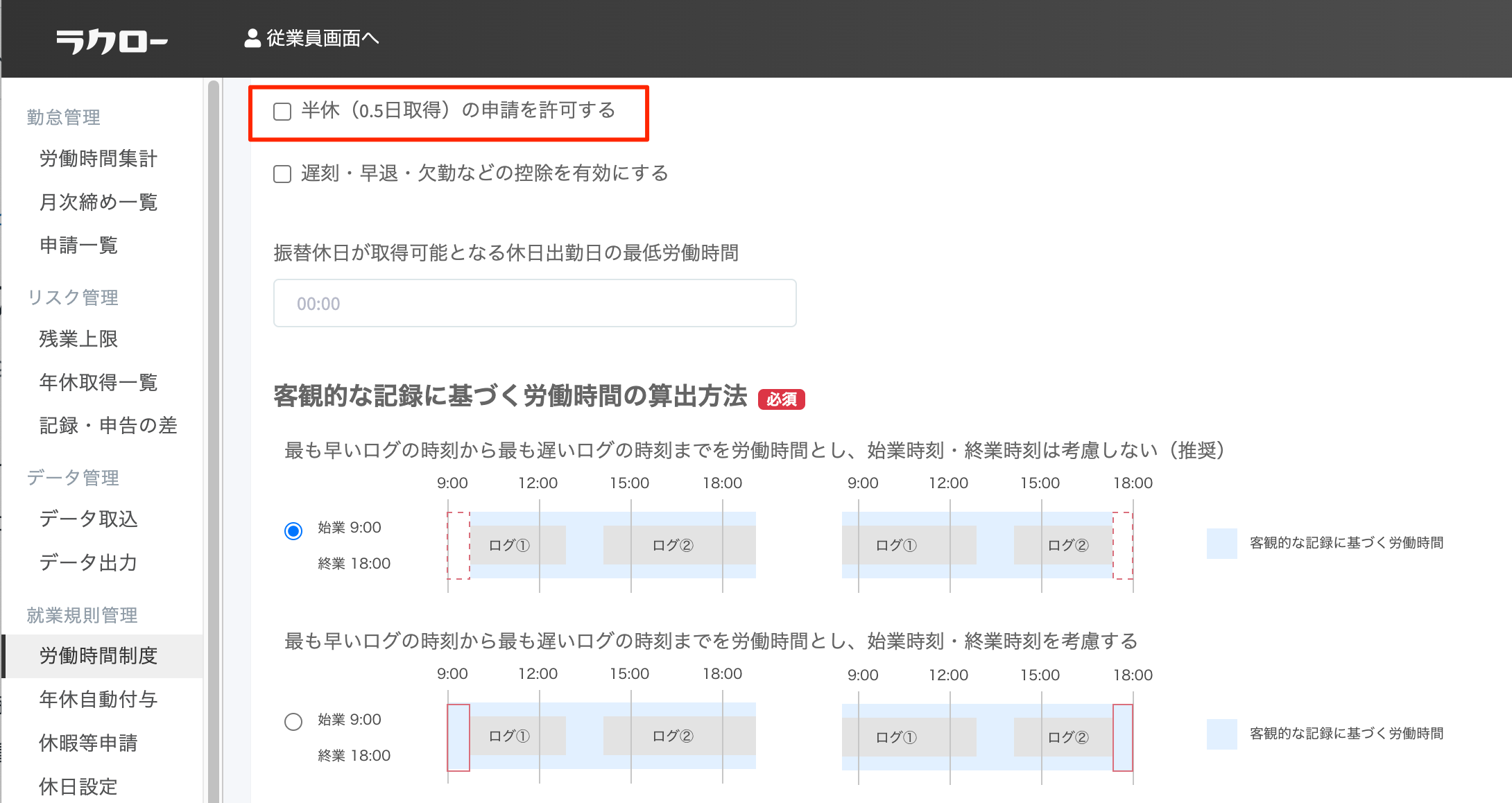Enable 遅刻・早退・欠勤などの控除 checkbox
Image resolution: width=1512 pixels, height=803 pixels.
(282, 174)
